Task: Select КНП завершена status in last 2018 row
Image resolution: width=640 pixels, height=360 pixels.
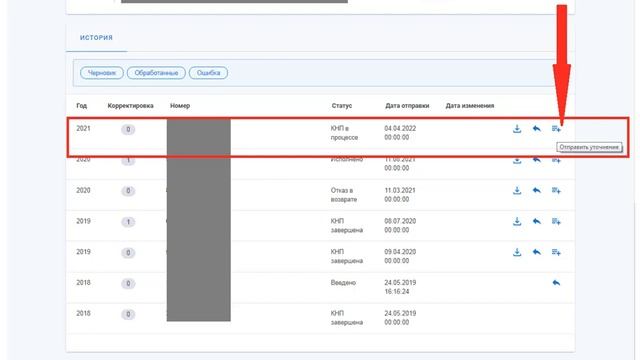Action: click(x=347, y=318)
